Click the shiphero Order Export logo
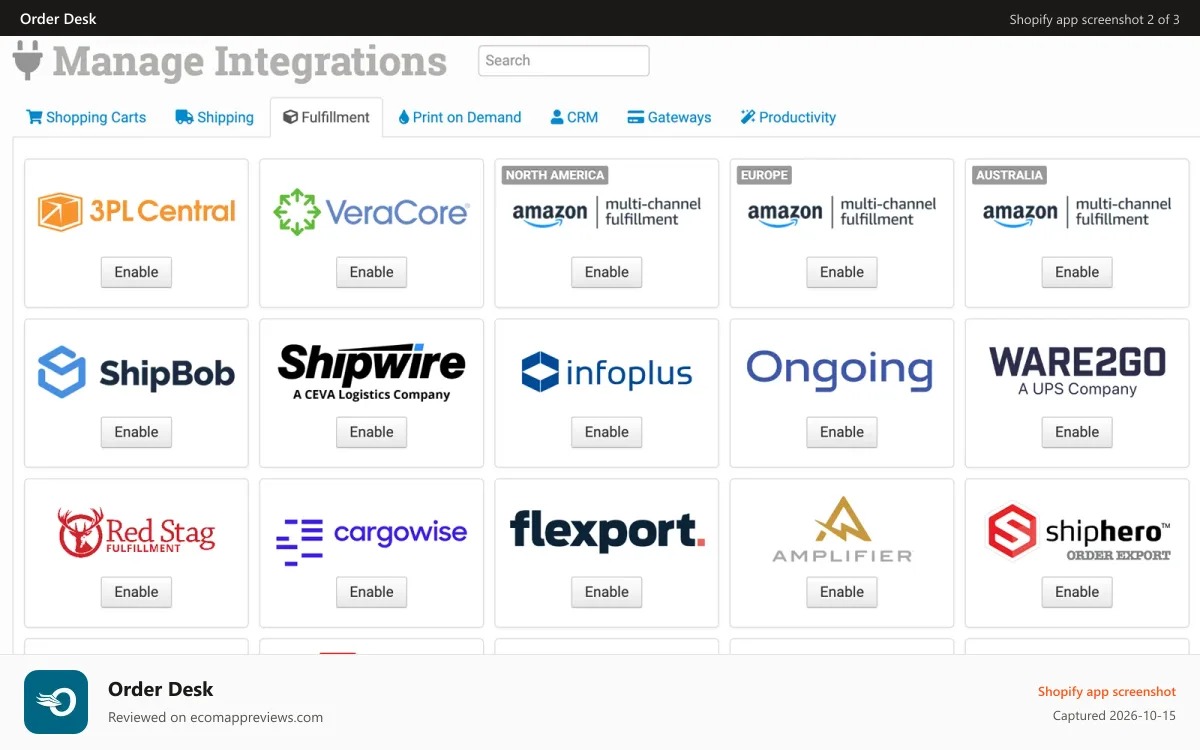This screenshot has height=750, width=1200. point(1077,532)
